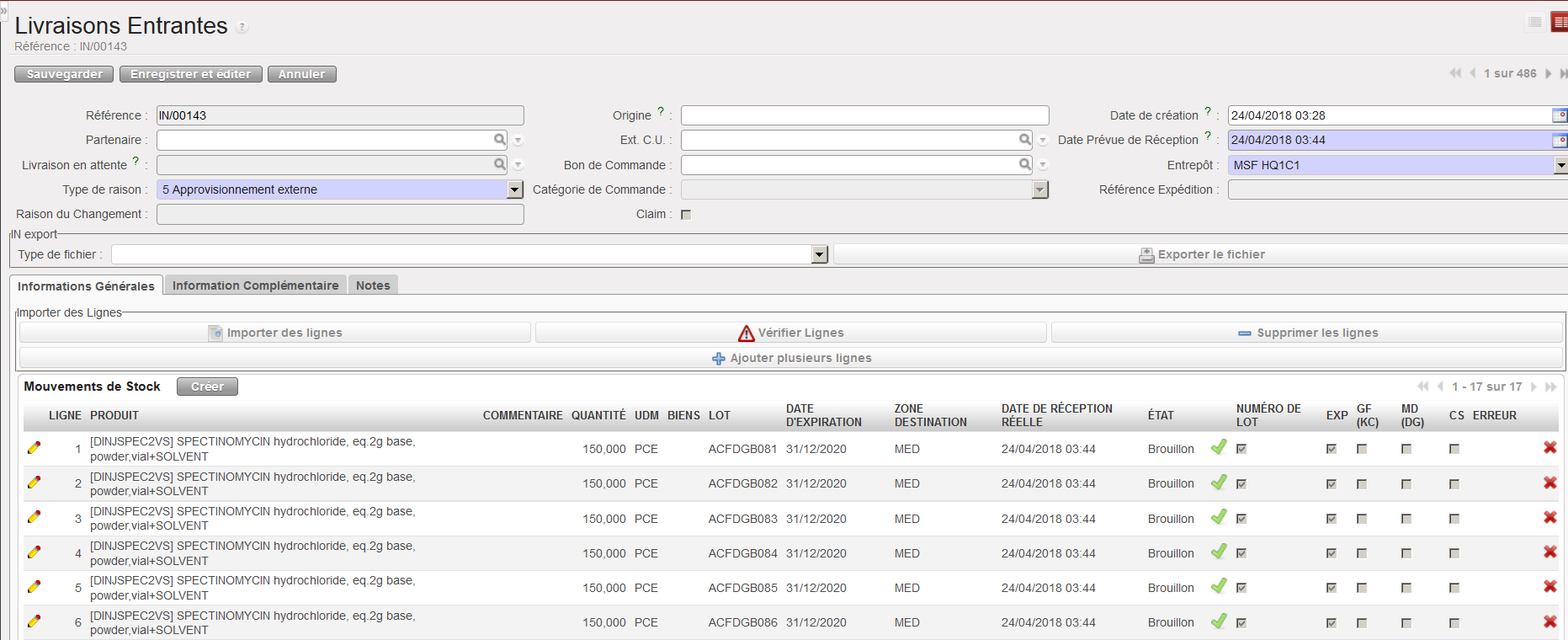
Task: Switch to form view icon at top right
Action: [x=1560, y=23]
